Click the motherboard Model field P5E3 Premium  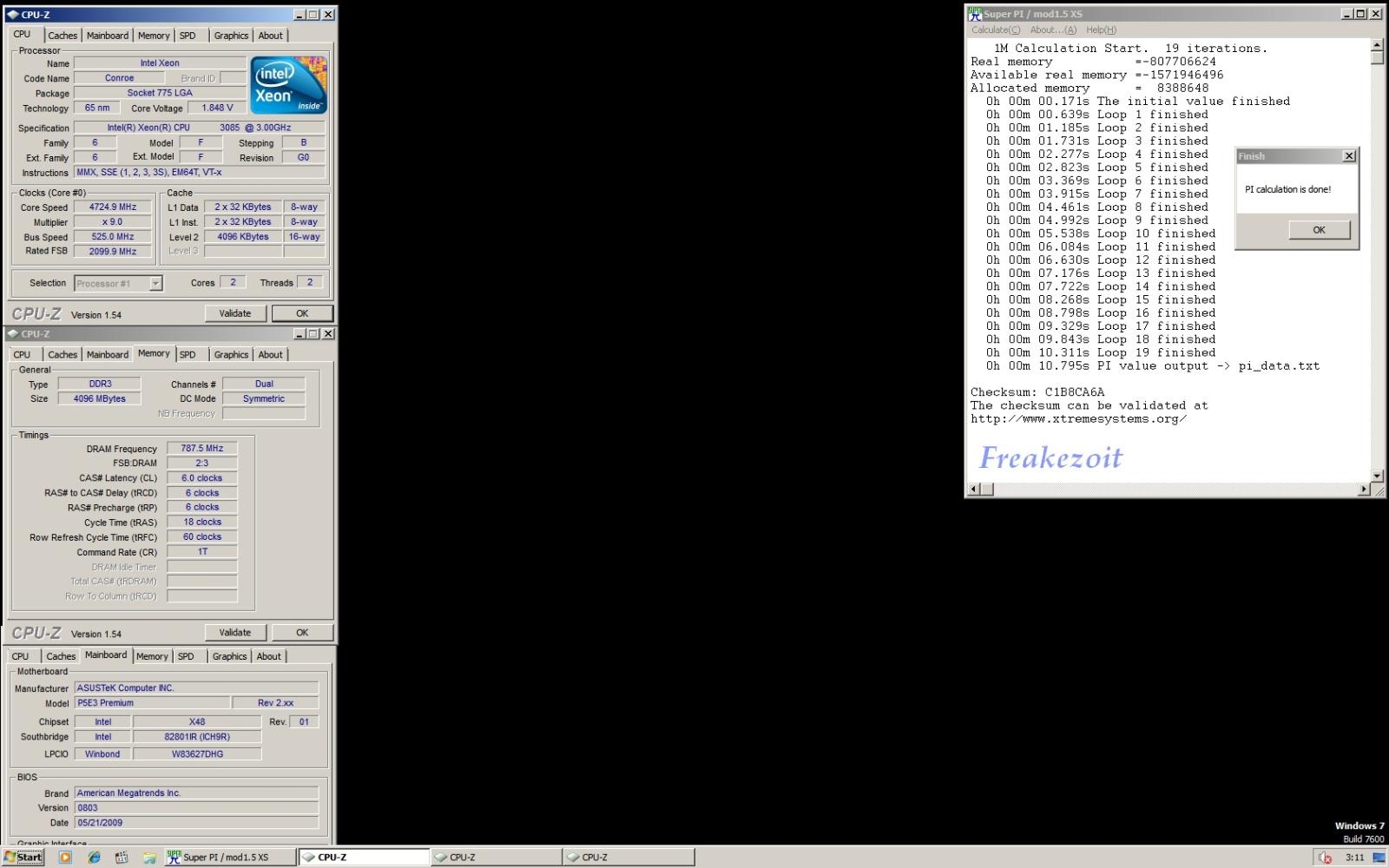(152, 703)
